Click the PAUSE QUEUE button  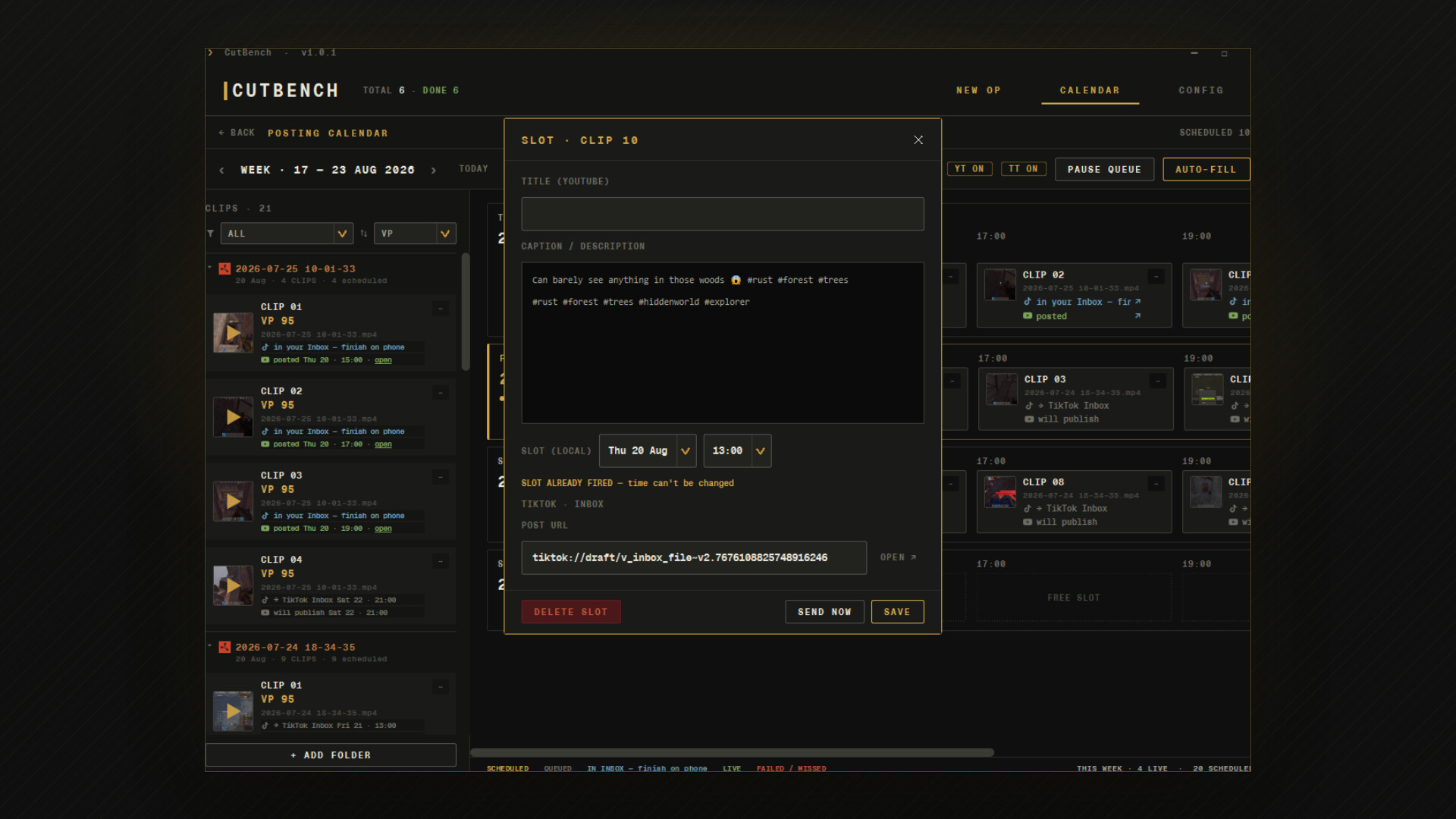click(x=1104, y=169)
